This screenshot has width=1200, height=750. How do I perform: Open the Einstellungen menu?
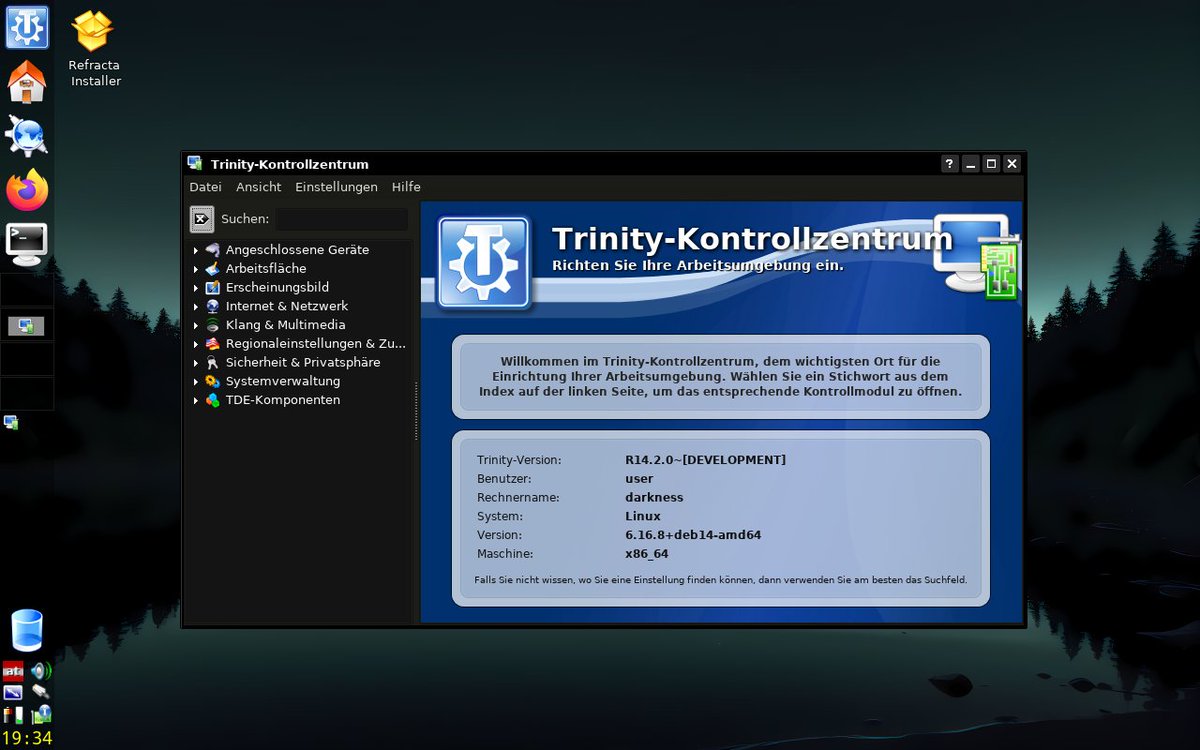336,187
